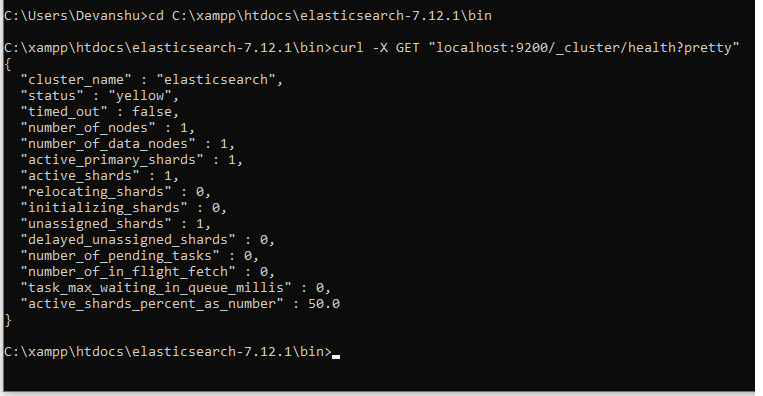763x396 pixels.
Task: Click the "relocating_shards" line
Action: [115, 192]
